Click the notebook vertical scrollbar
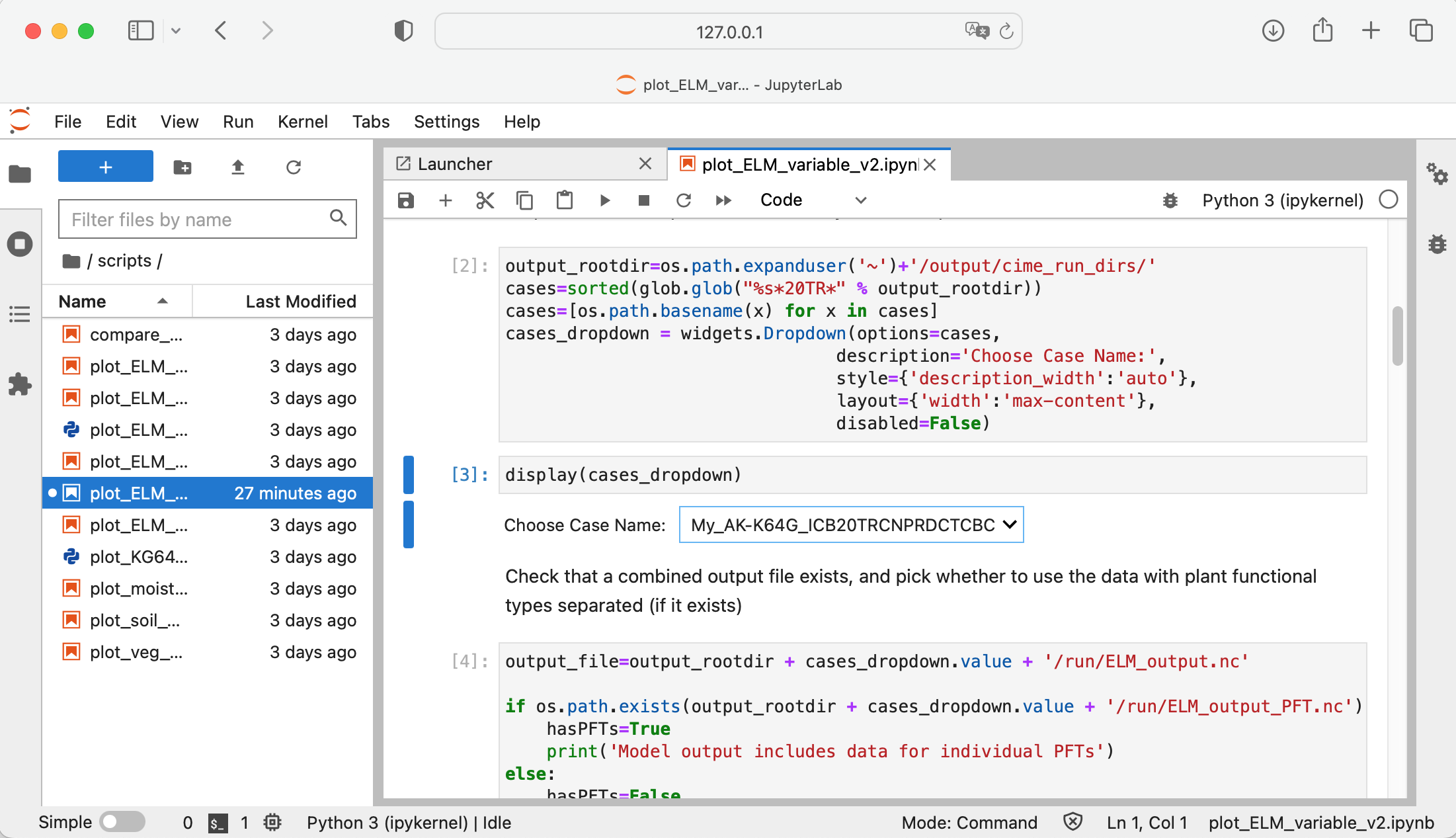The image size is (1456, 838). coord(1397,335)
